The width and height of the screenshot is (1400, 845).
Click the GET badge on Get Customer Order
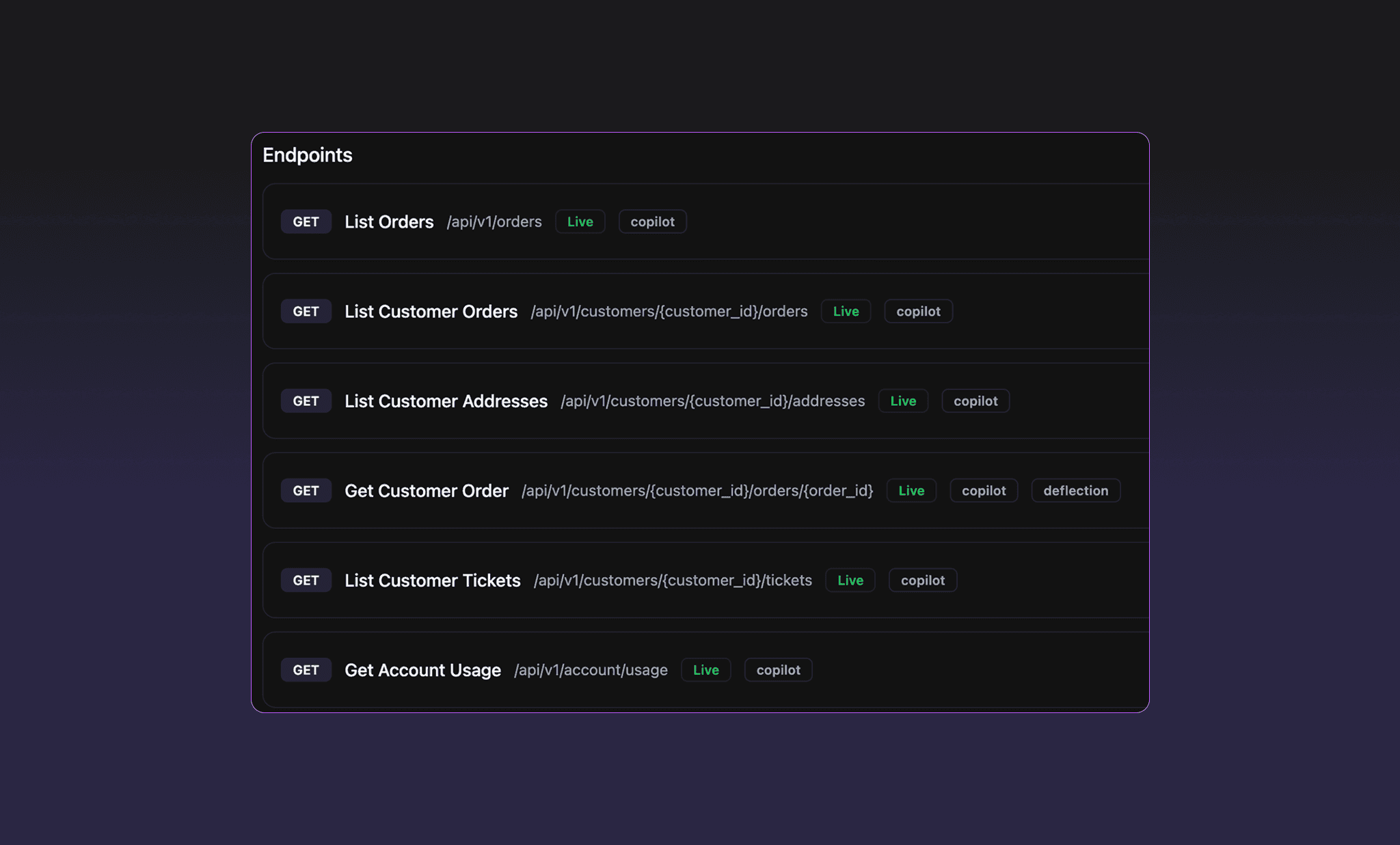(x=306, y=490)
